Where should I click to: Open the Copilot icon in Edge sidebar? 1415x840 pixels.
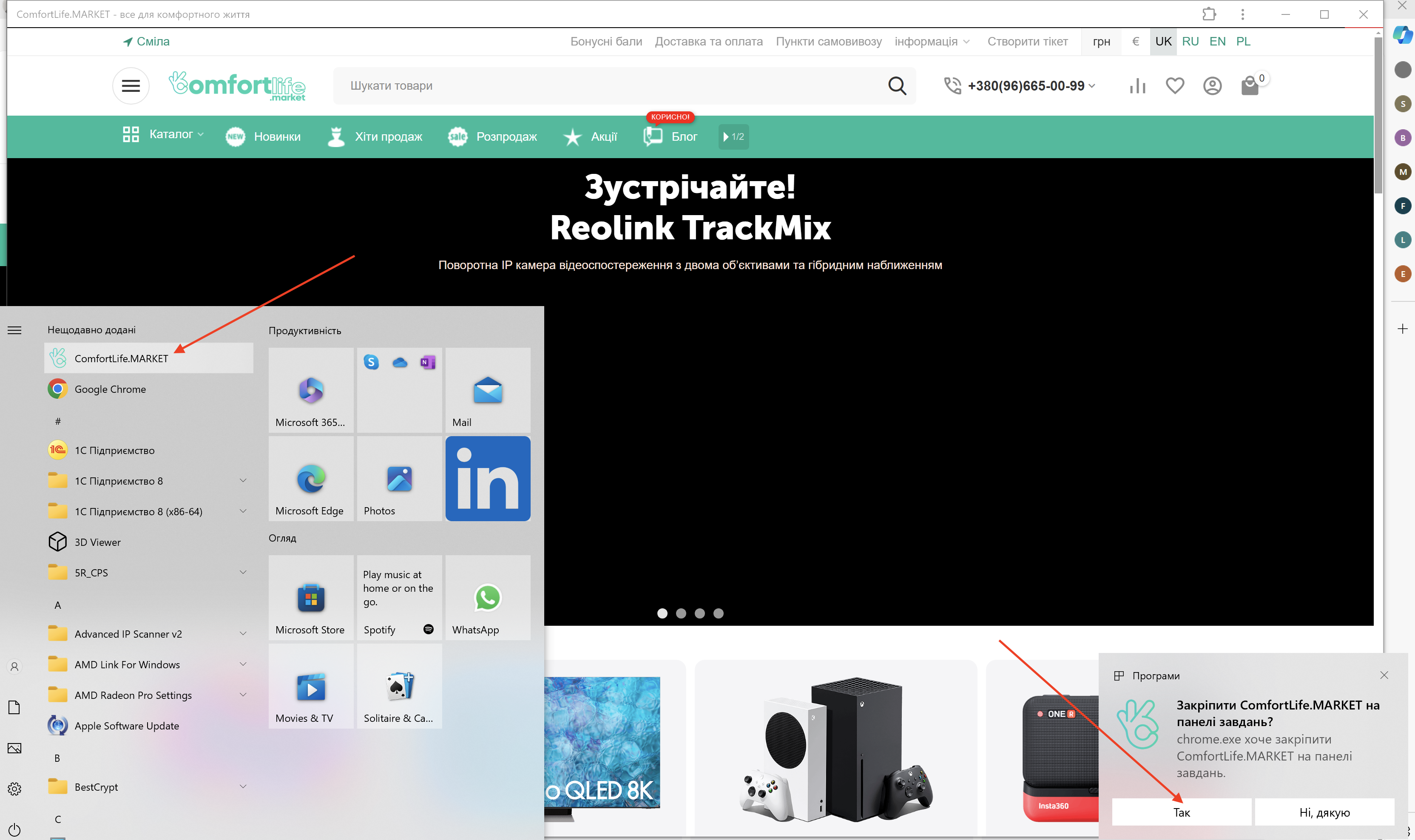1403,34
